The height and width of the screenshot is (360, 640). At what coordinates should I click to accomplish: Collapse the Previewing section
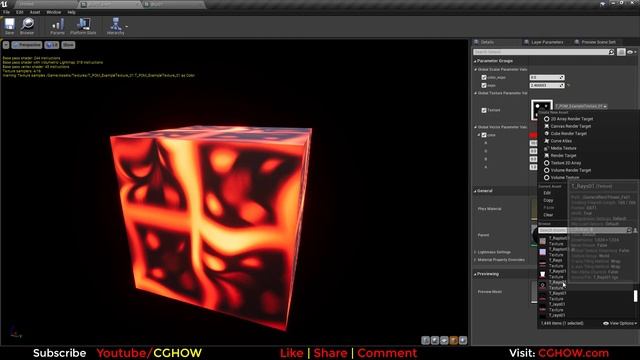tap(475, 274)
